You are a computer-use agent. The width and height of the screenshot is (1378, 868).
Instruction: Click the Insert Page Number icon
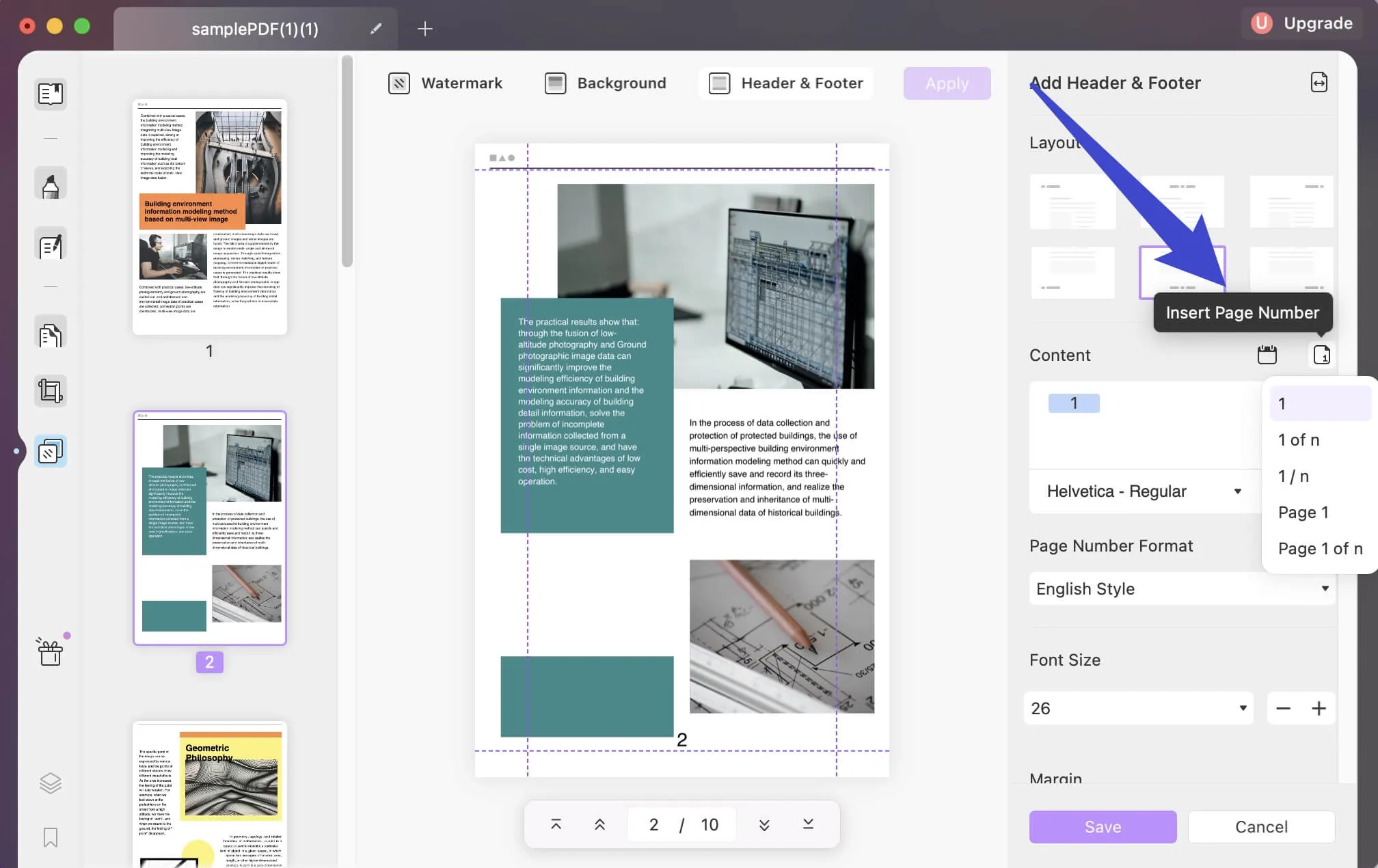[1321, 355]
